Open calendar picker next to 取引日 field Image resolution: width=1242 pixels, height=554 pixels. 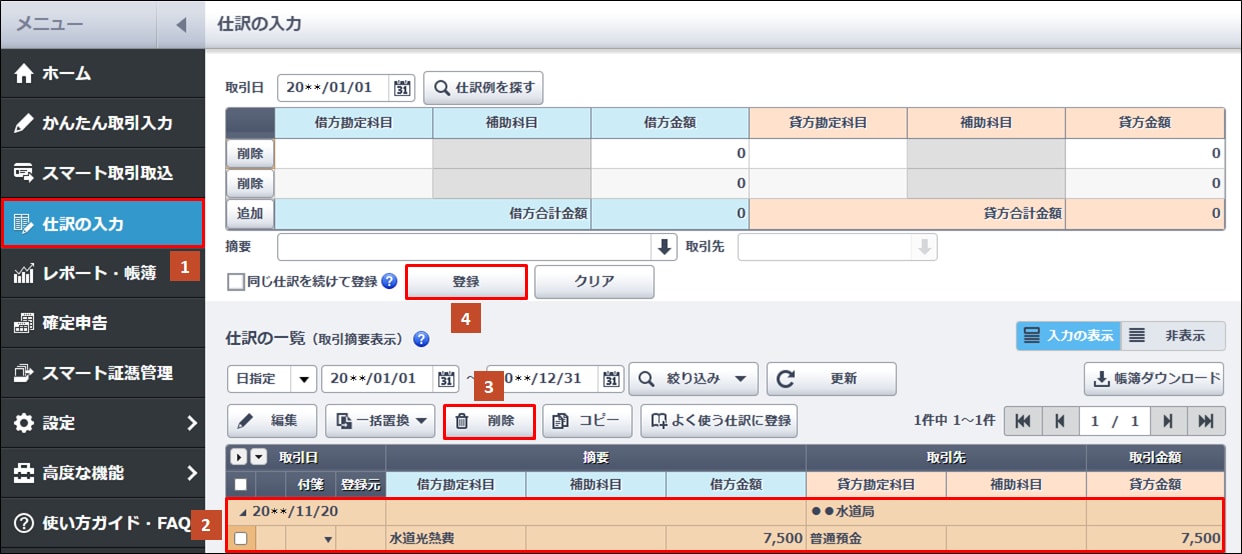point(403,88)
